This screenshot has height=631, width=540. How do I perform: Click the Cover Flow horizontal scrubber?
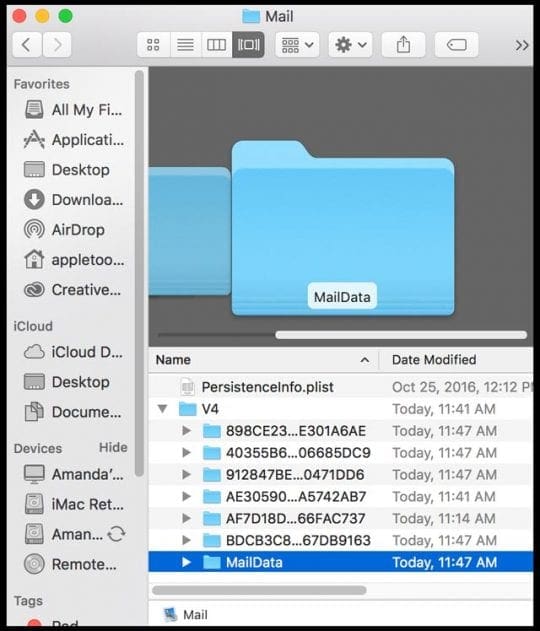(401, 335)
